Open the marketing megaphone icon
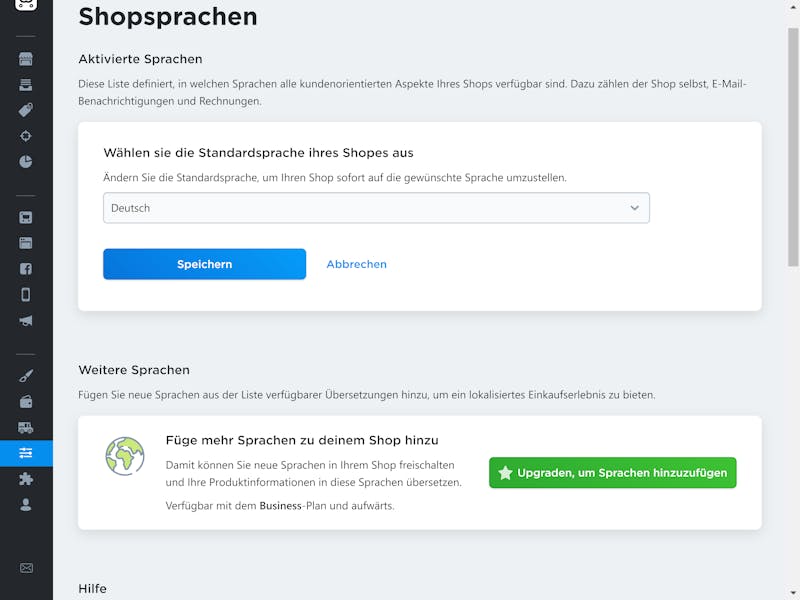Screen dimensions: 800x600 click(26, 320)
